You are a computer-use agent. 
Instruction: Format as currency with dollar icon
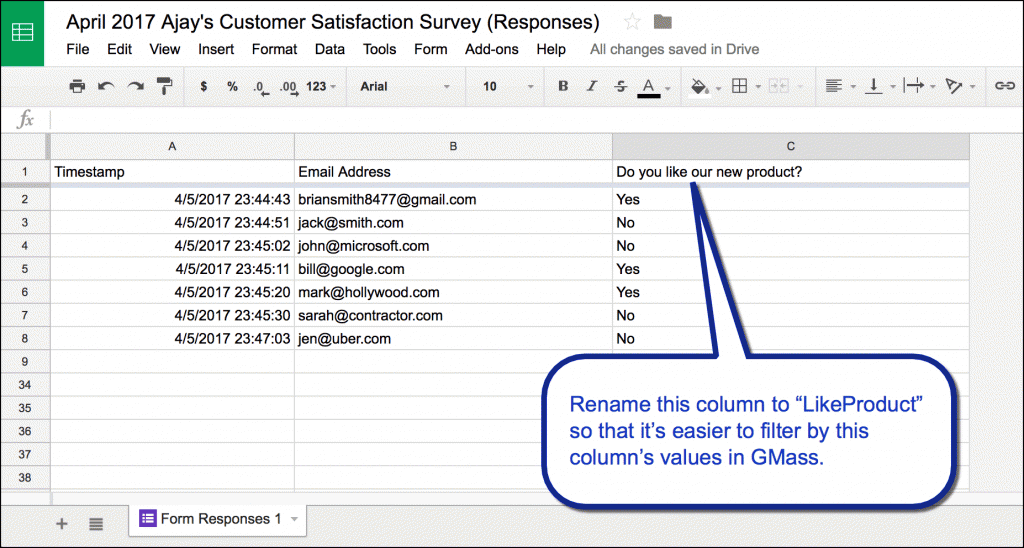[x=204, y=87]
